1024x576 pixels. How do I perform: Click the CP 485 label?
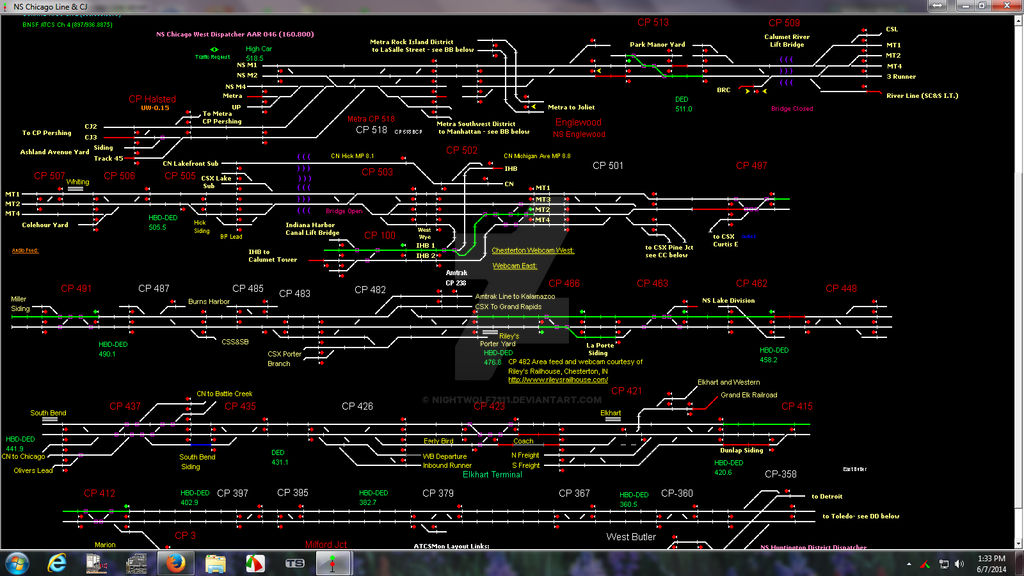pyautogui.click(x=248, y=288)
